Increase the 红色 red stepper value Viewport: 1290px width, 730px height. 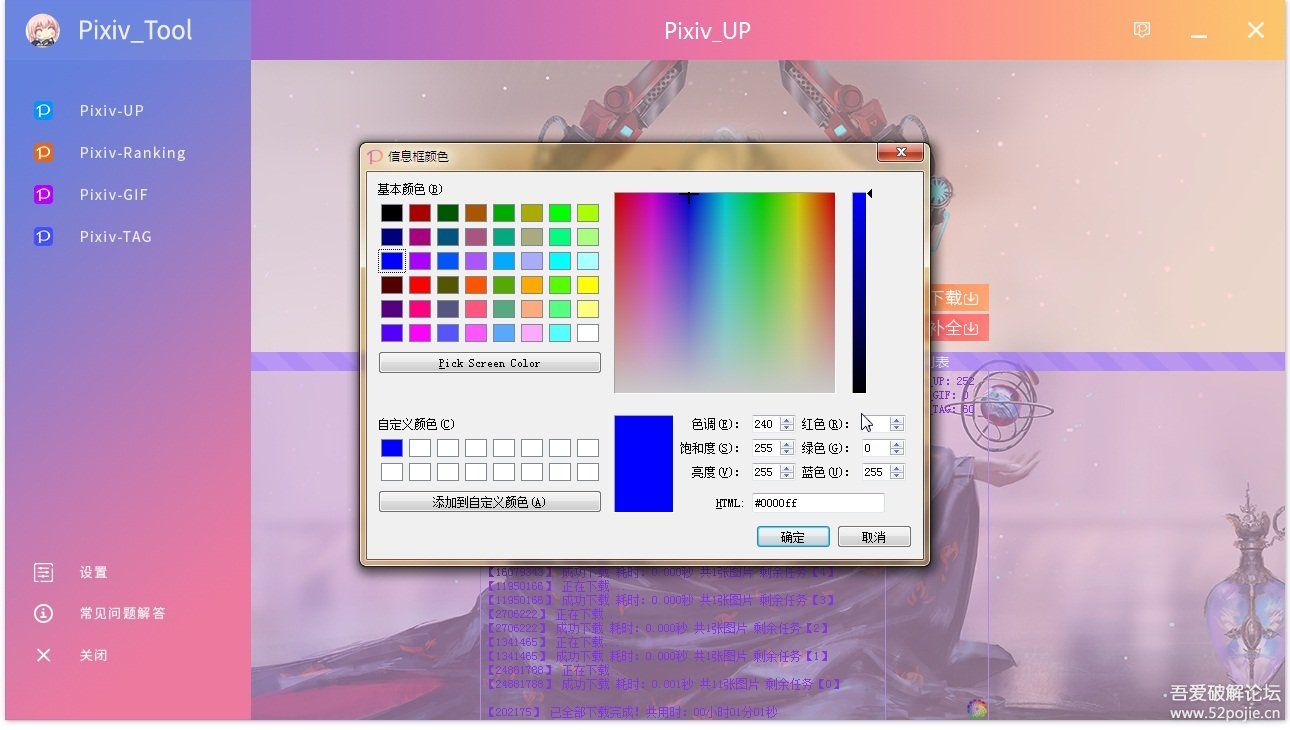coord(897,420)
